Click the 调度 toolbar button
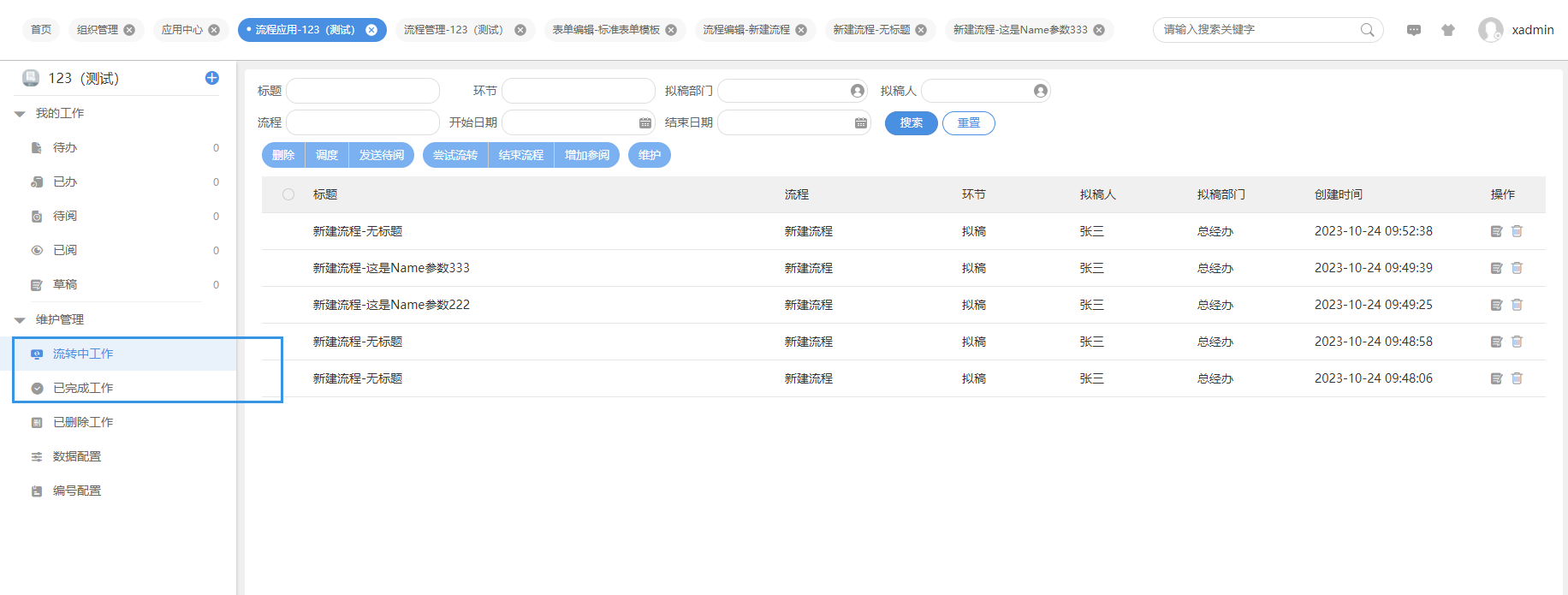This screenshot has height=595, width=1568. pos(327,155)
